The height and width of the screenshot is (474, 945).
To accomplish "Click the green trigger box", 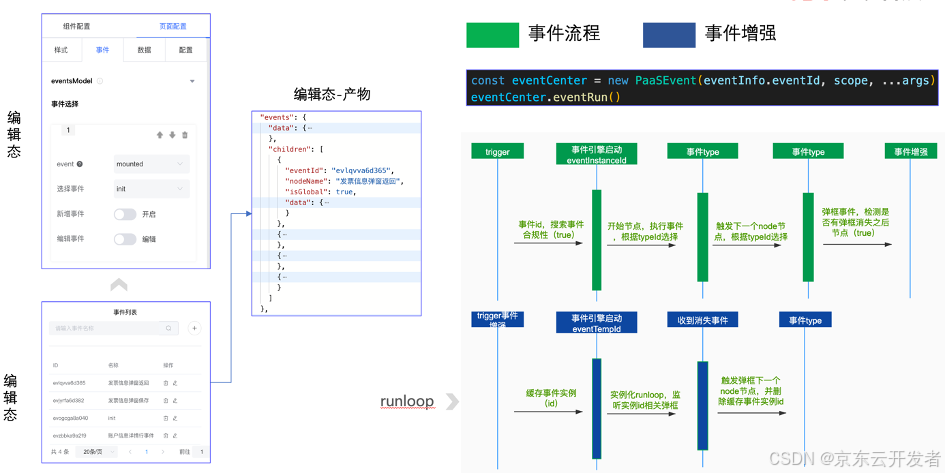I will (497, 152).
